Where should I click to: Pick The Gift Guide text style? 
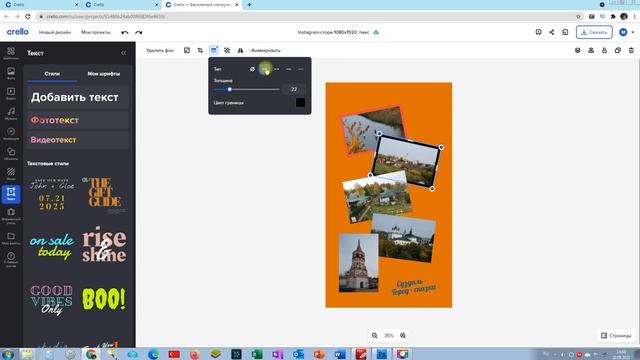pos(104,195)
